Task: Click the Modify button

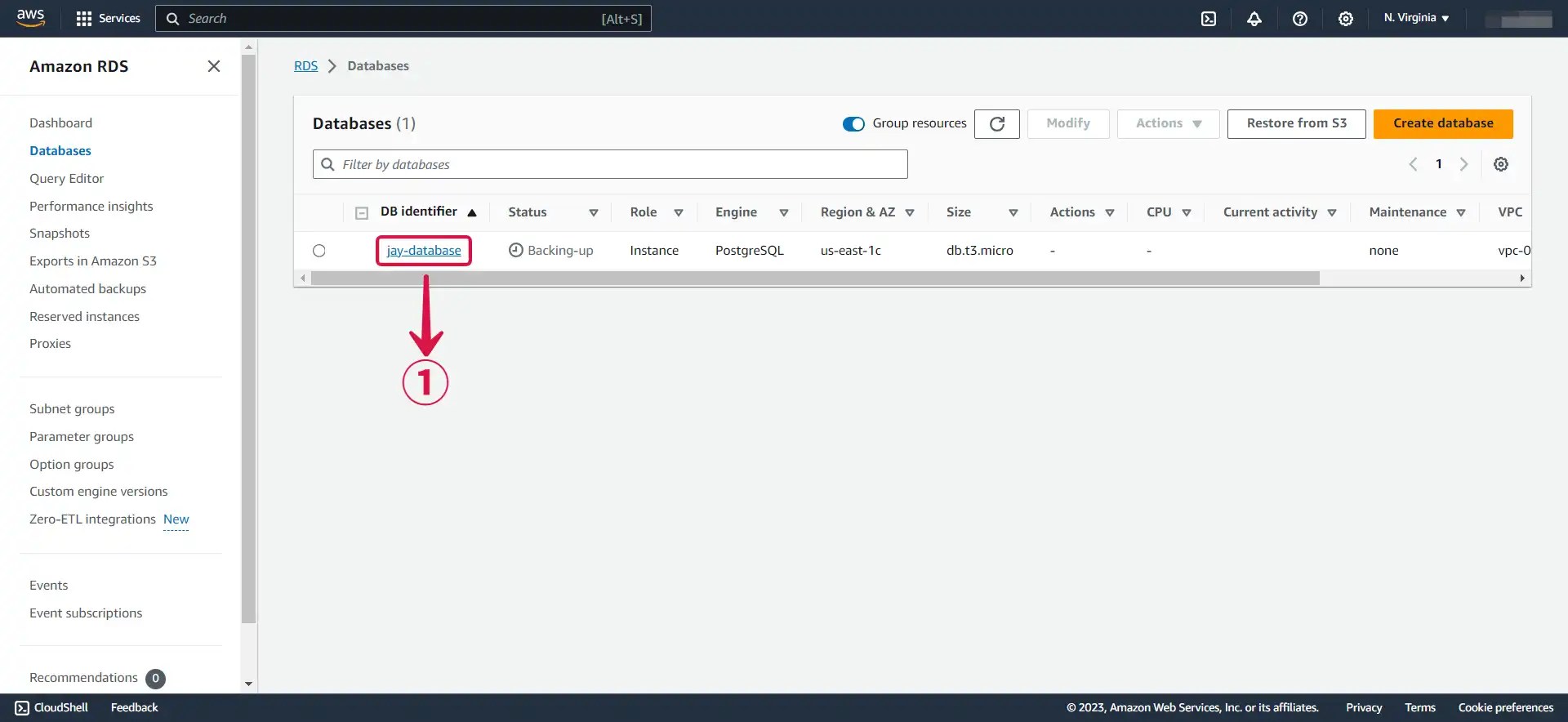Action: point(1068,123)
